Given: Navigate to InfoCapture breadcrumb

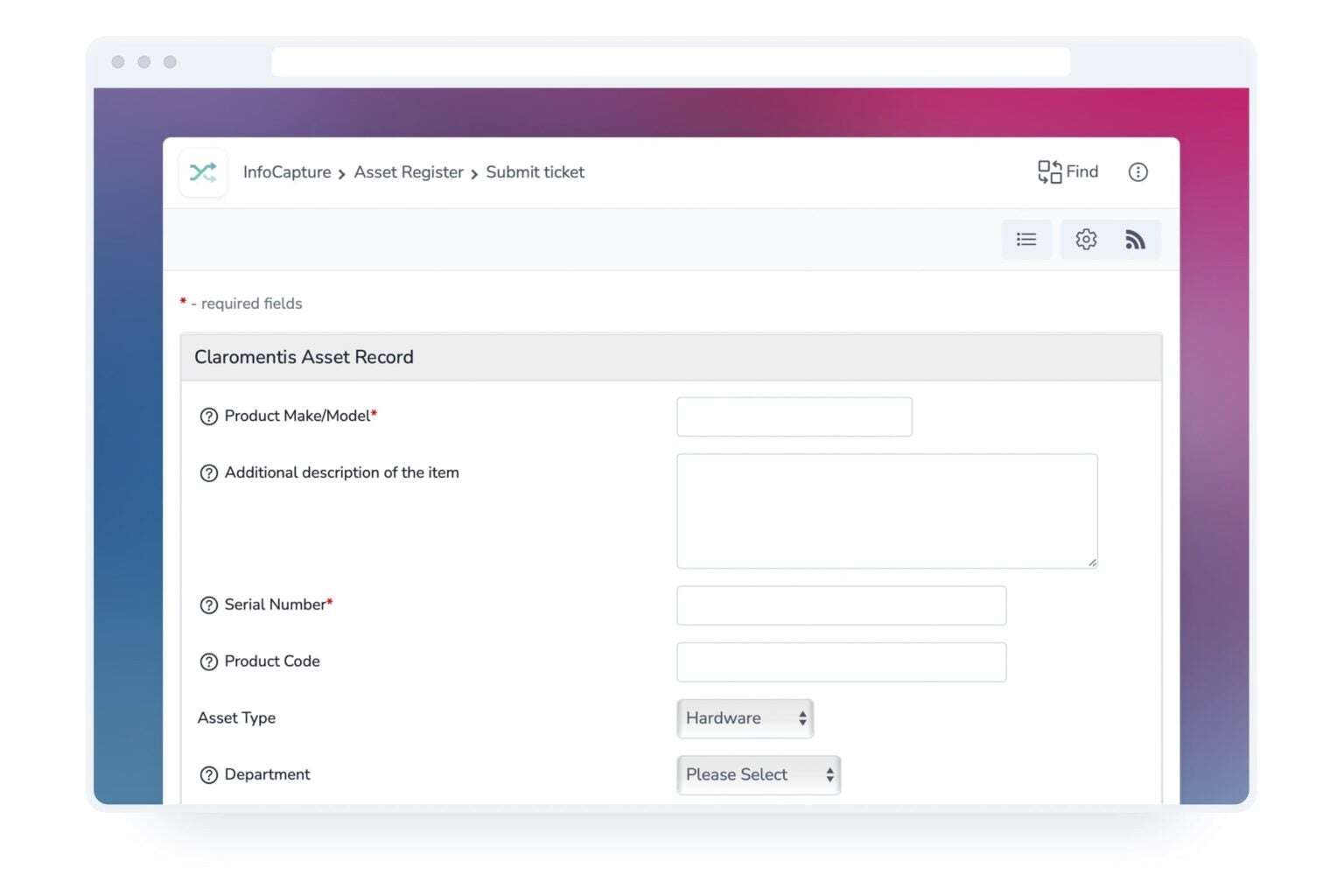Looking at the screenshot, I should (286, 171).
